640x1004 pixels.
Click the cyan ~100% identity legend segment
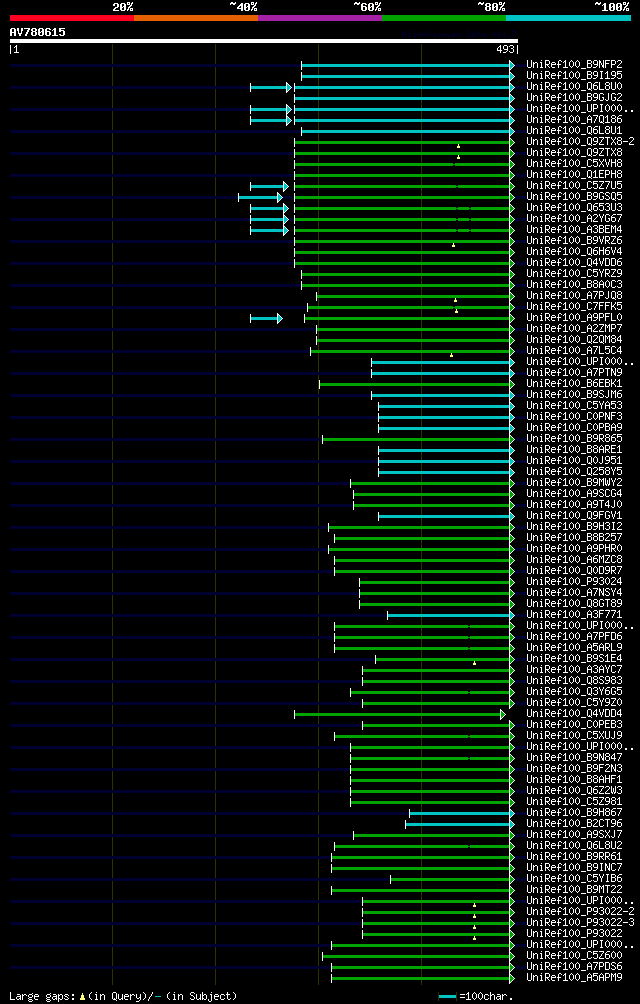568,18
